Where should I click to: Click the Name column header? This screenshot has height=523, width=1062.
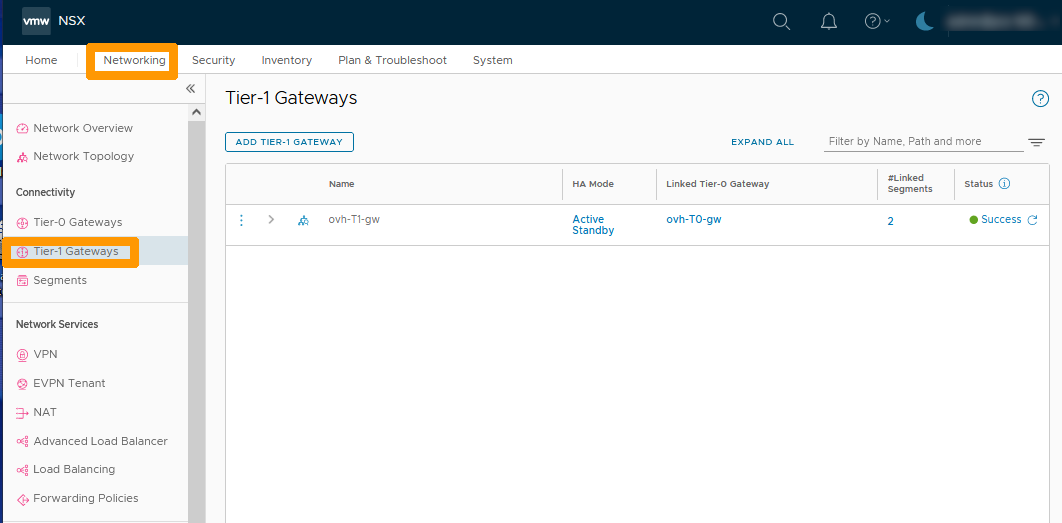pyautogui.click(x=341, y=184)
